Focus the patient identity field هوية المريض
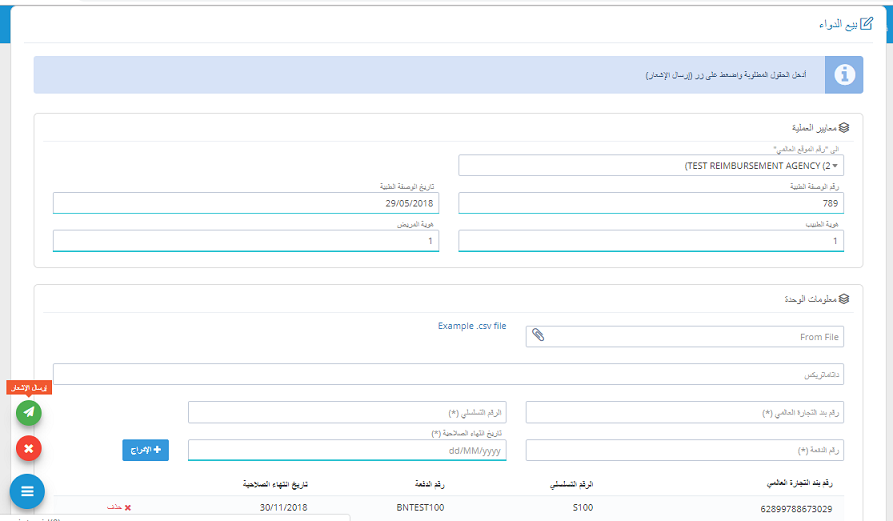Viewport: 893px width, 521px height. pyautogui.click(x=246, y=241)
